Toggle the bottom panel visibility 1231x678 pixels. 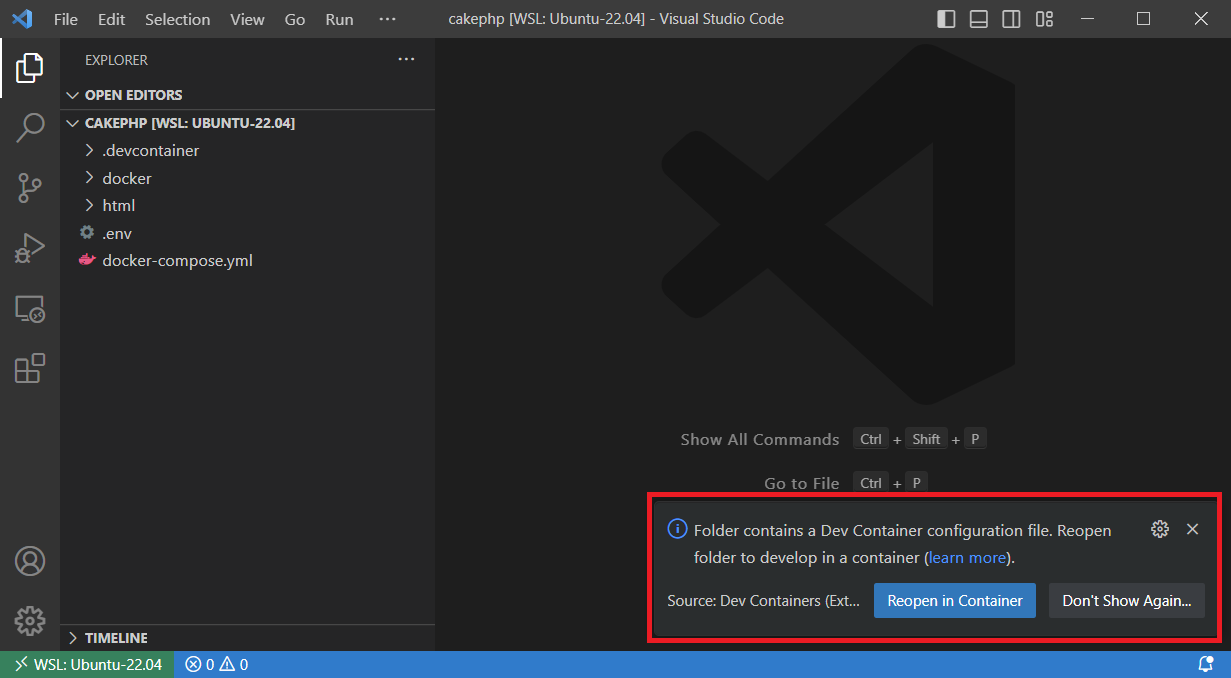978,18
